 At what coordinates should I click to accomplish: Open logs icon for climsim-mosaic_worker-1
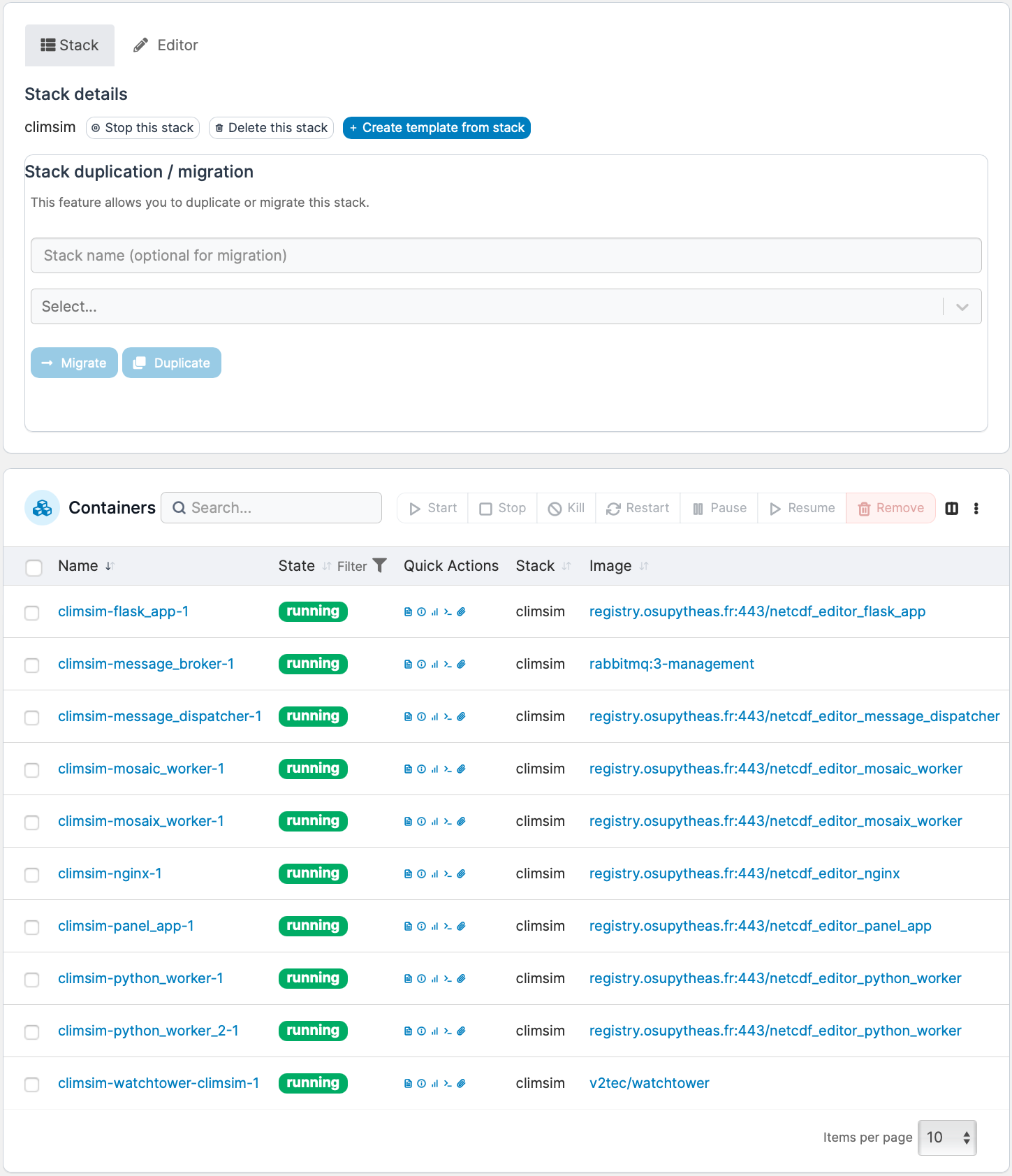(409, 769)
